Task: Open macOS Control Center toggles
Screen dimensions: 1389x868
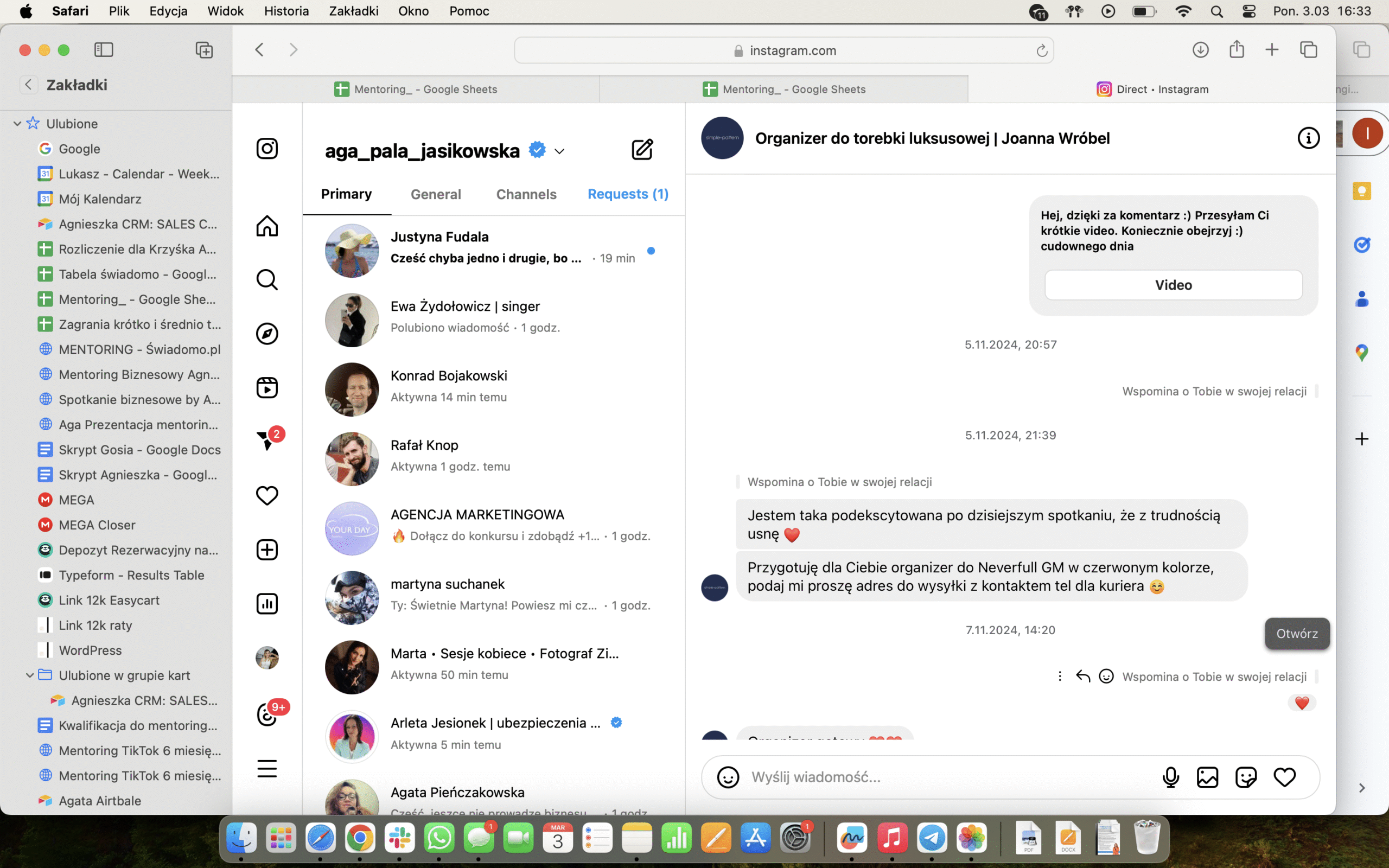Action: (x=1248, y=11)
